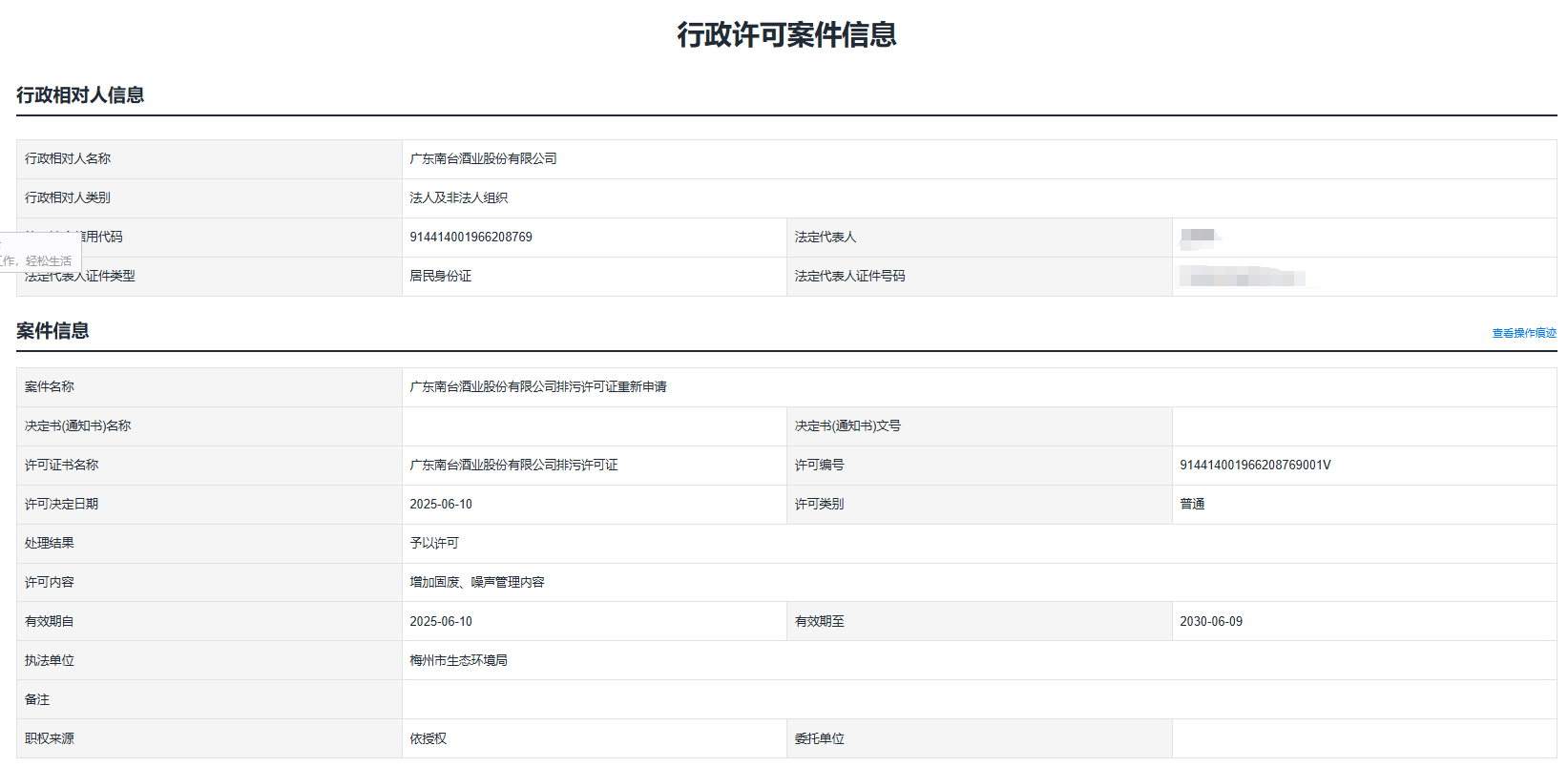Click permit number 91441400196620876​9001V

[x=1255, y=466]
